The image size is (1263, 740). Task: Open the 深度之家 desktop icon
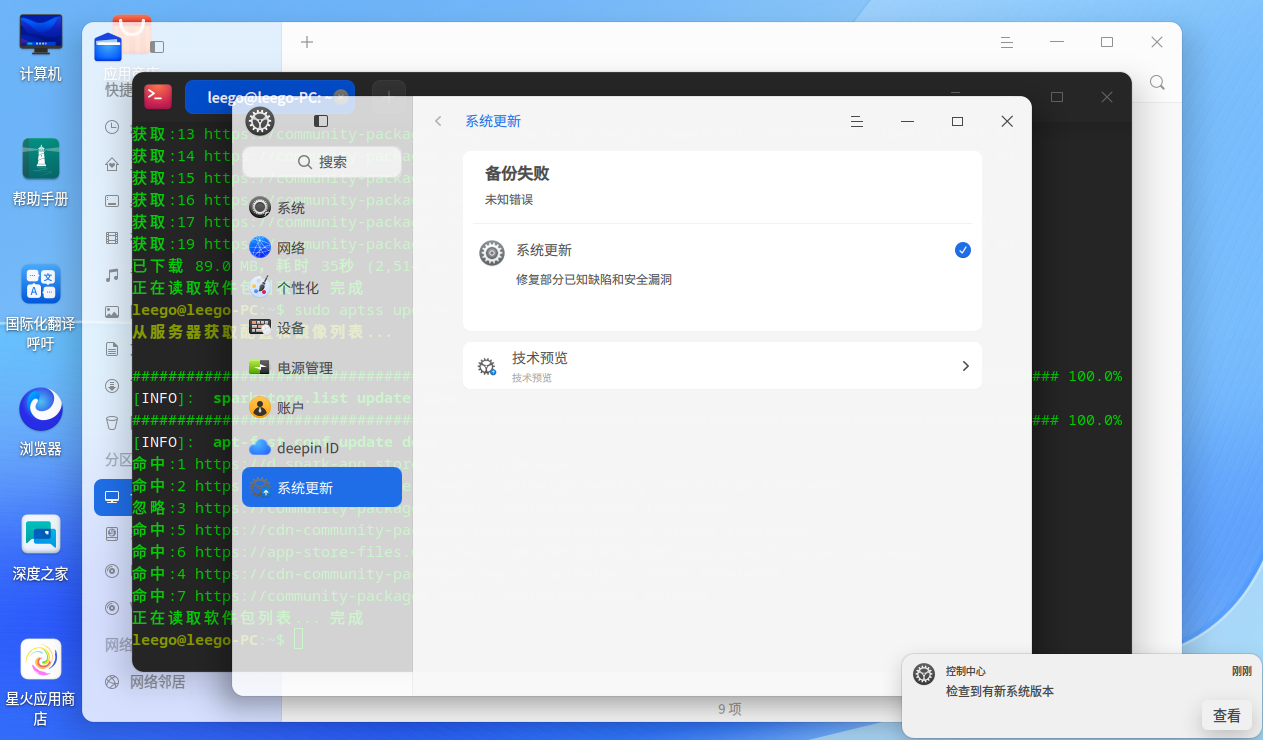[x=41, y=547]
